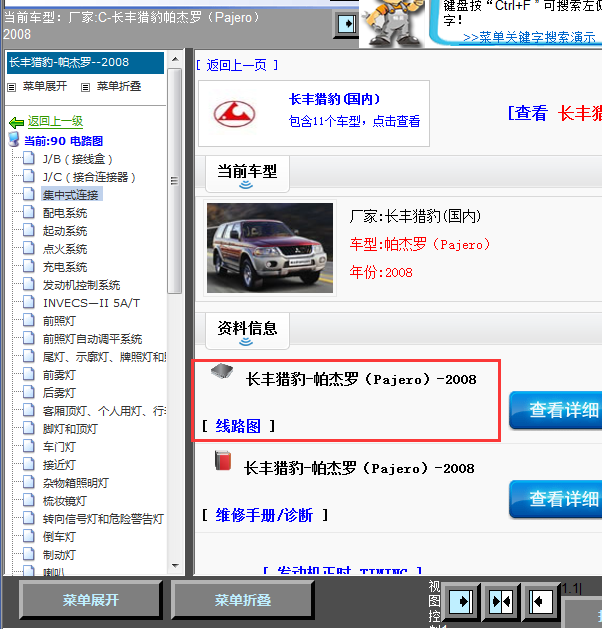This screenshot has width=602, height=629.
Task: Select 集中式连接 in the tree
Action: pos(71,195)
